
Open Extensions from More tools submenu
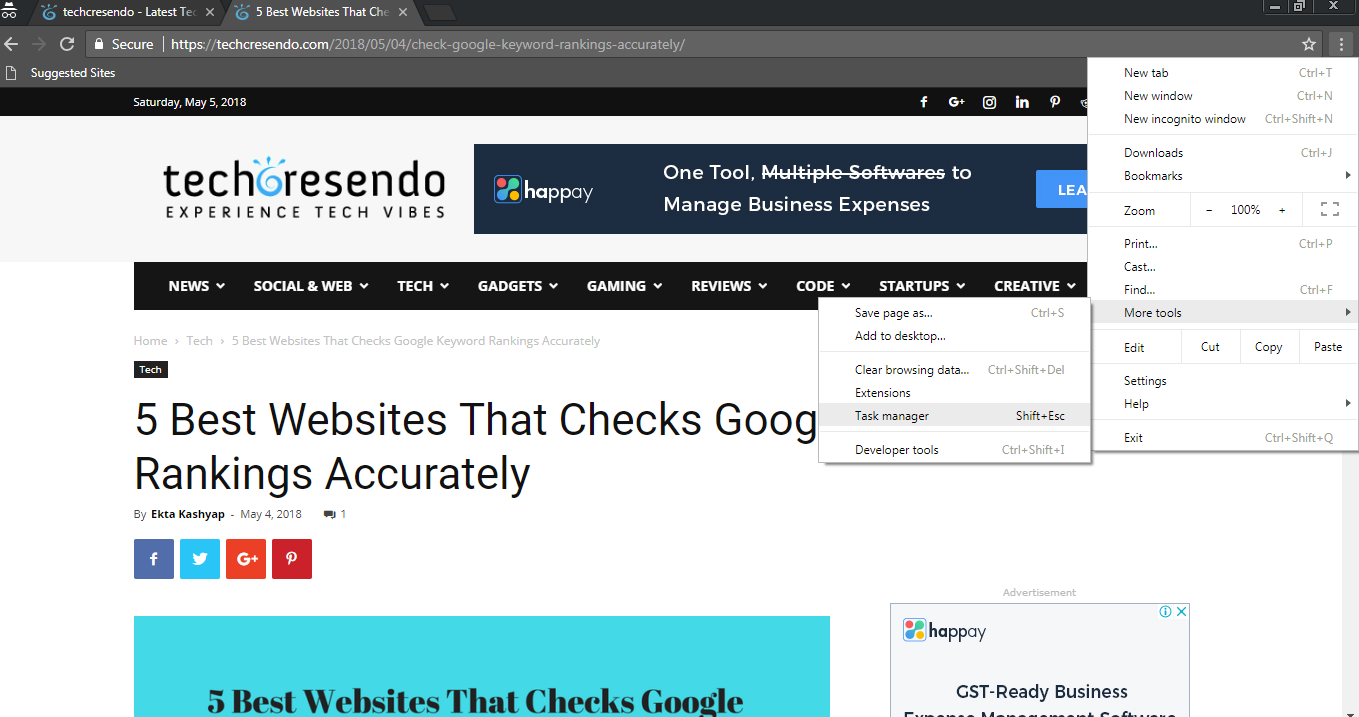[x=955, y=393]
